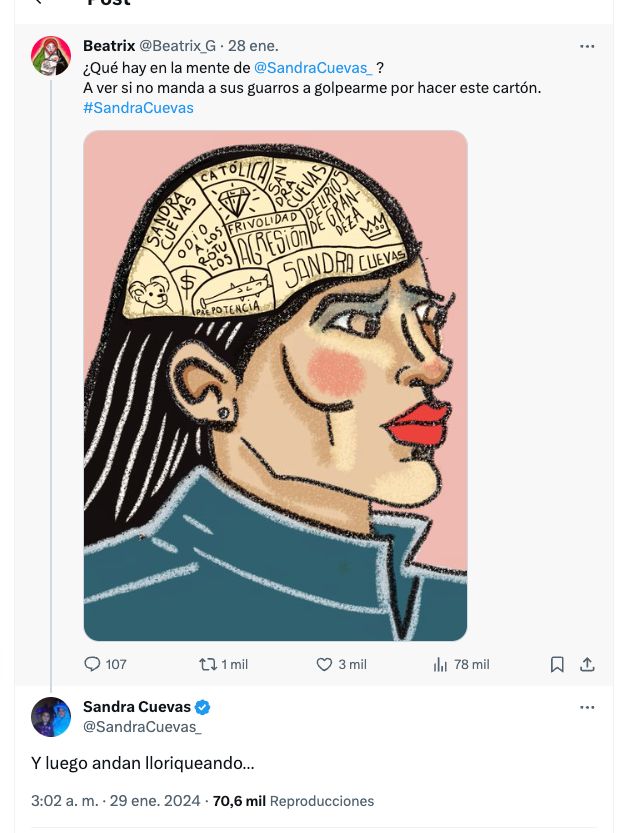Click the 28 ene. post date
624x833 pixels.
point(253,46)
